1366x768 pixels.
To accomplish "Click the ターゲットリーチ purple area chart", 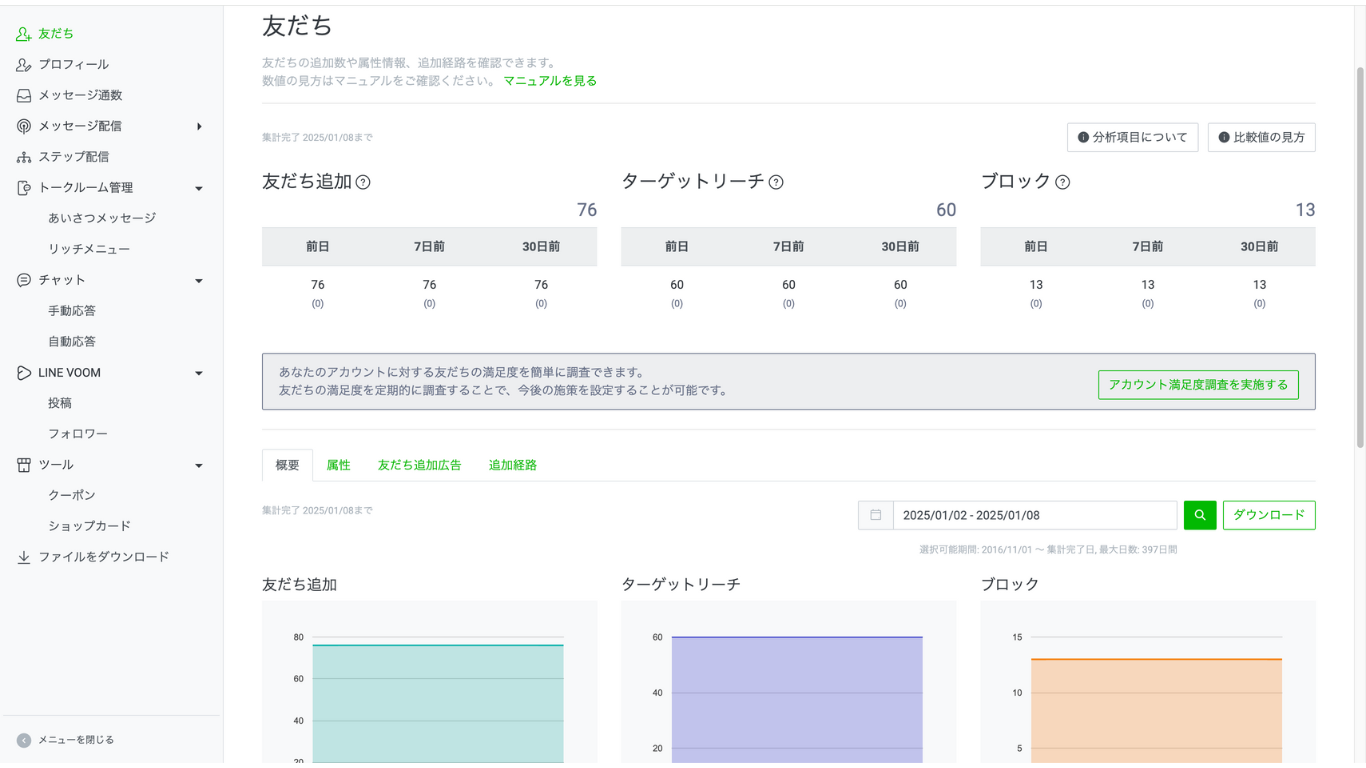I will click(797, 701).
